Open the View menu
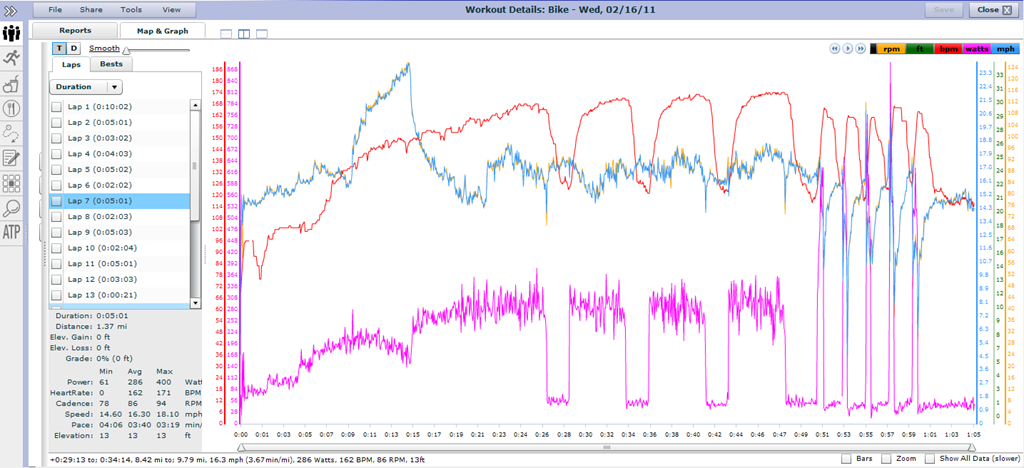The width and height of the screenshot is (1024, 468). pos(172,10)
